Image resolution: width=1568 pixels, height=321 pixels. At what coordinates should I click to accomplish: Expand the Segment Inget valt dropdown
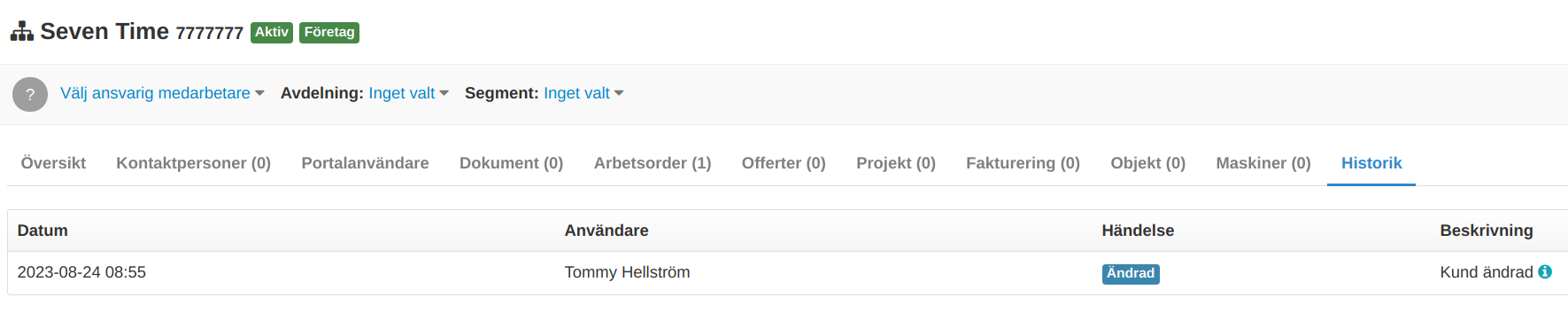coord(583,93)
